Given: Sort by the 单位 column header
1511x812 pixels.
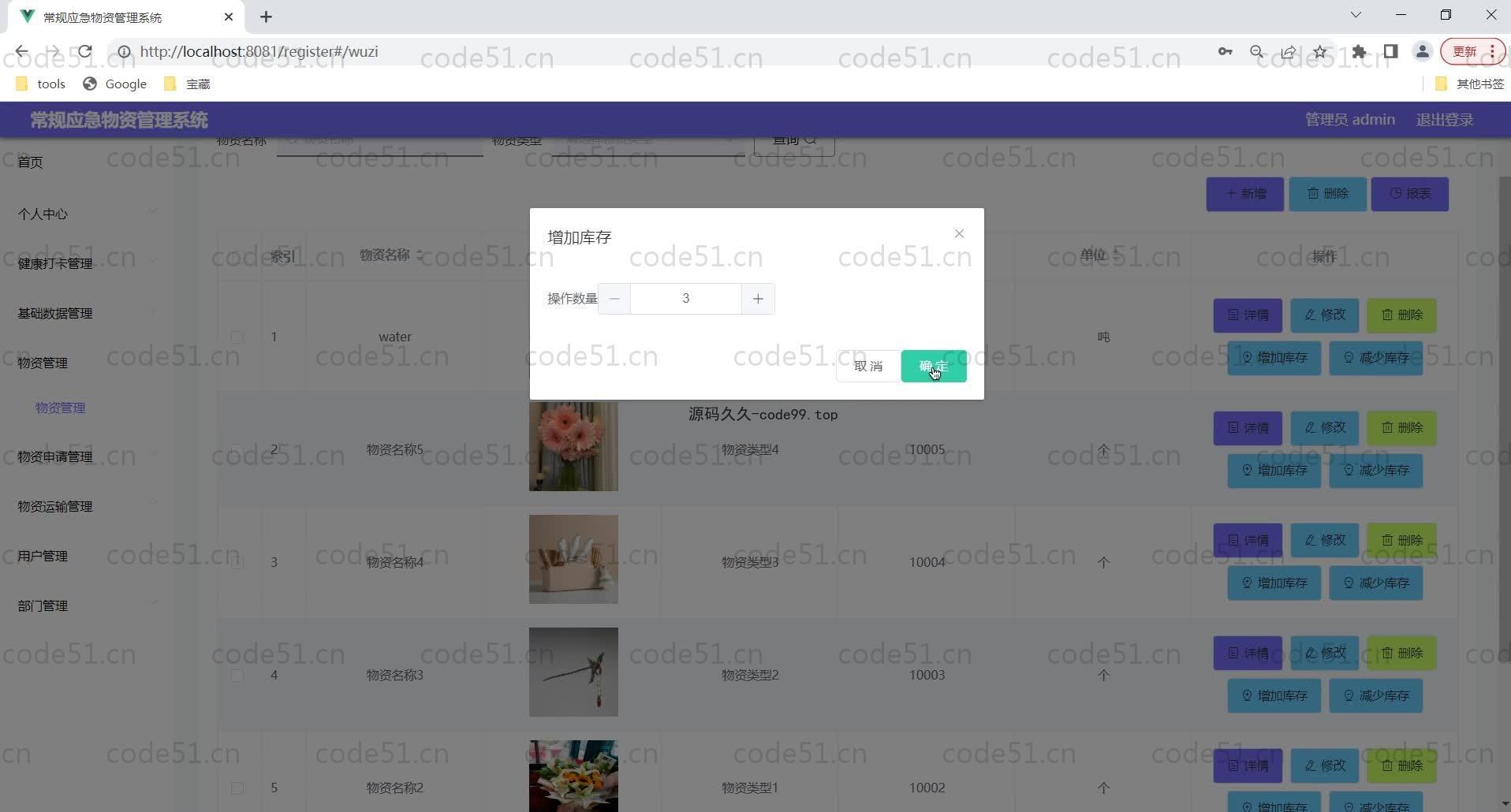Looking at the screenshot, I should point(1099,255).
